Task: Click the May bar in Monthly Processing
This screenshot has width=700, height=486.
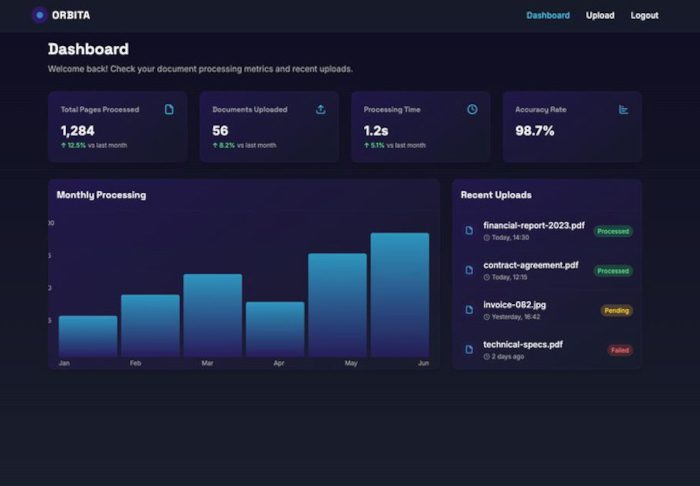Action: click(337, 305)
